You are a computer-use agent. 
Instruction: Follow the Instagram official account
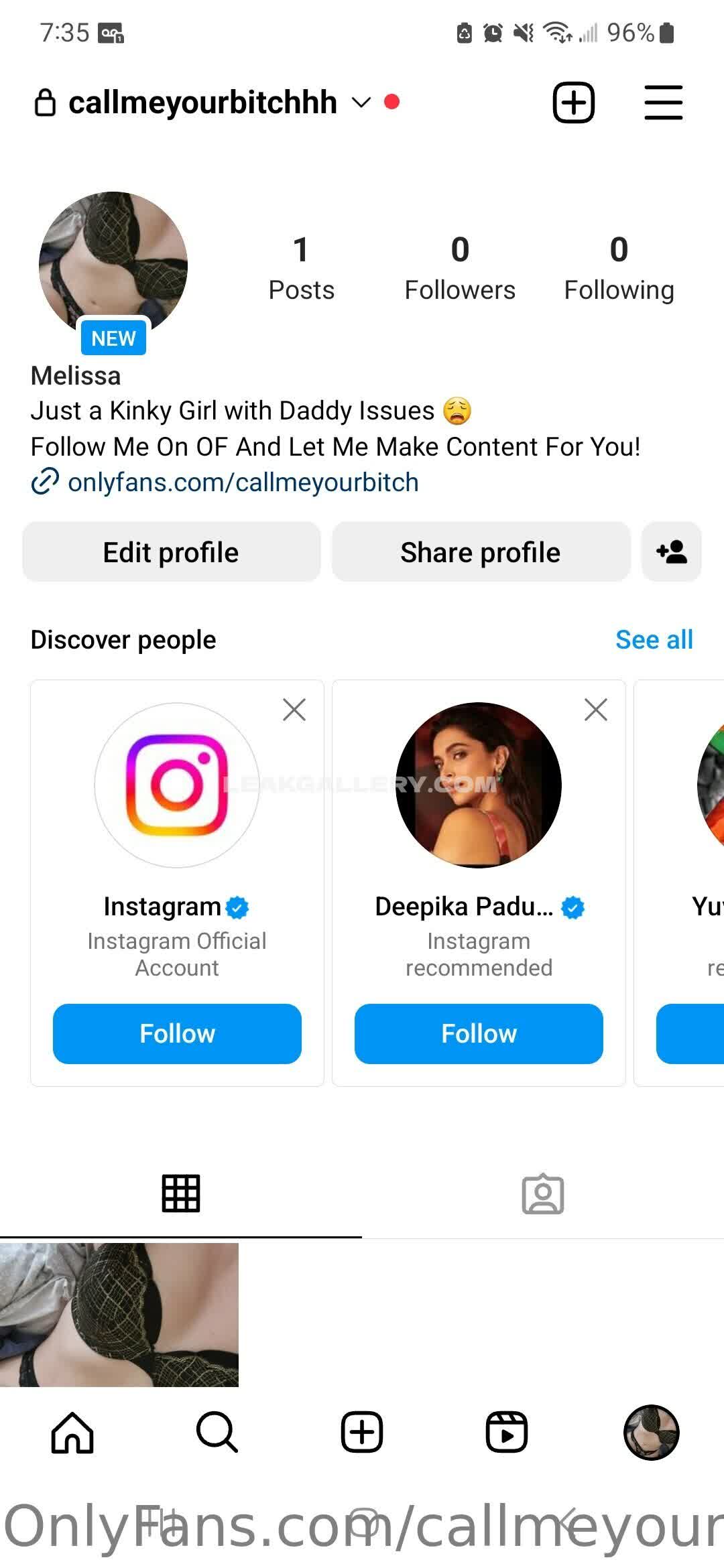(x=177, y=1033)
